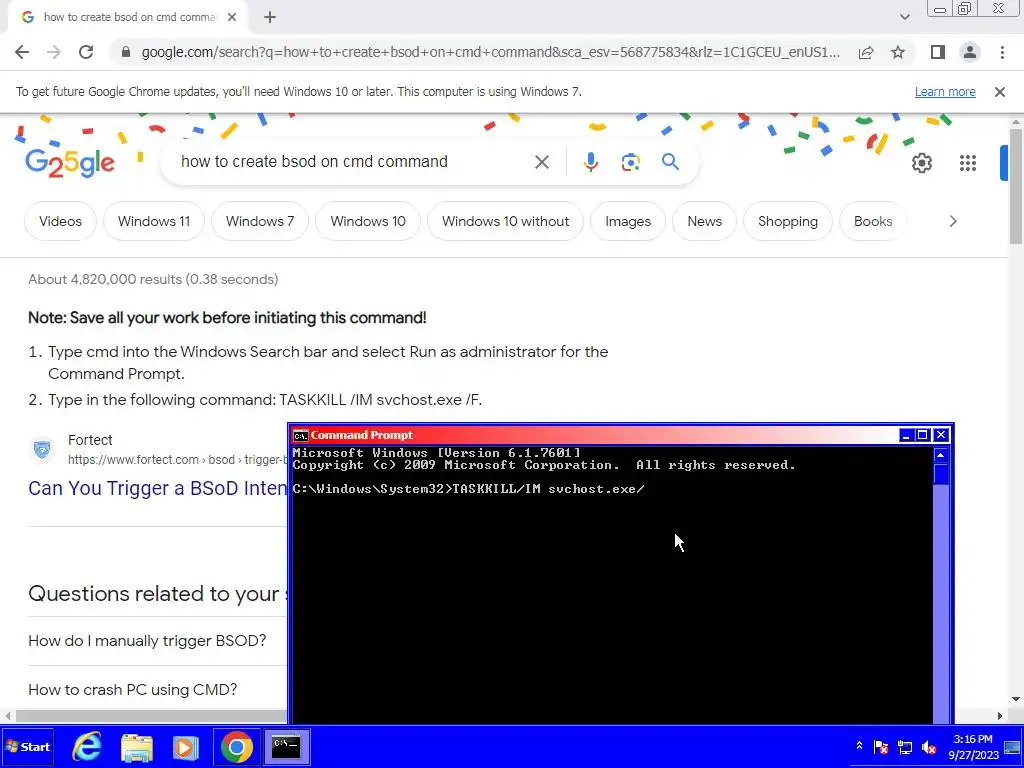Viewport: 1024px width, 768px height.
Task: Share this page via the share icon
Action: click(x=866, y=52)
